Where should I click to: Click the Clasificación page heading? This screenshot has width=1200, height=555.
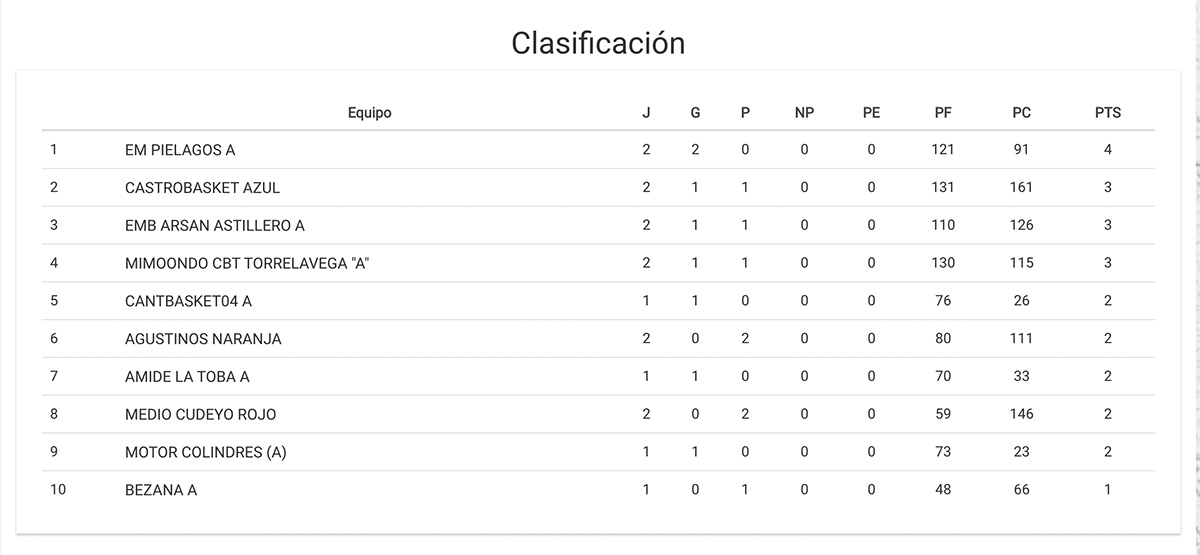click(598, 43)
